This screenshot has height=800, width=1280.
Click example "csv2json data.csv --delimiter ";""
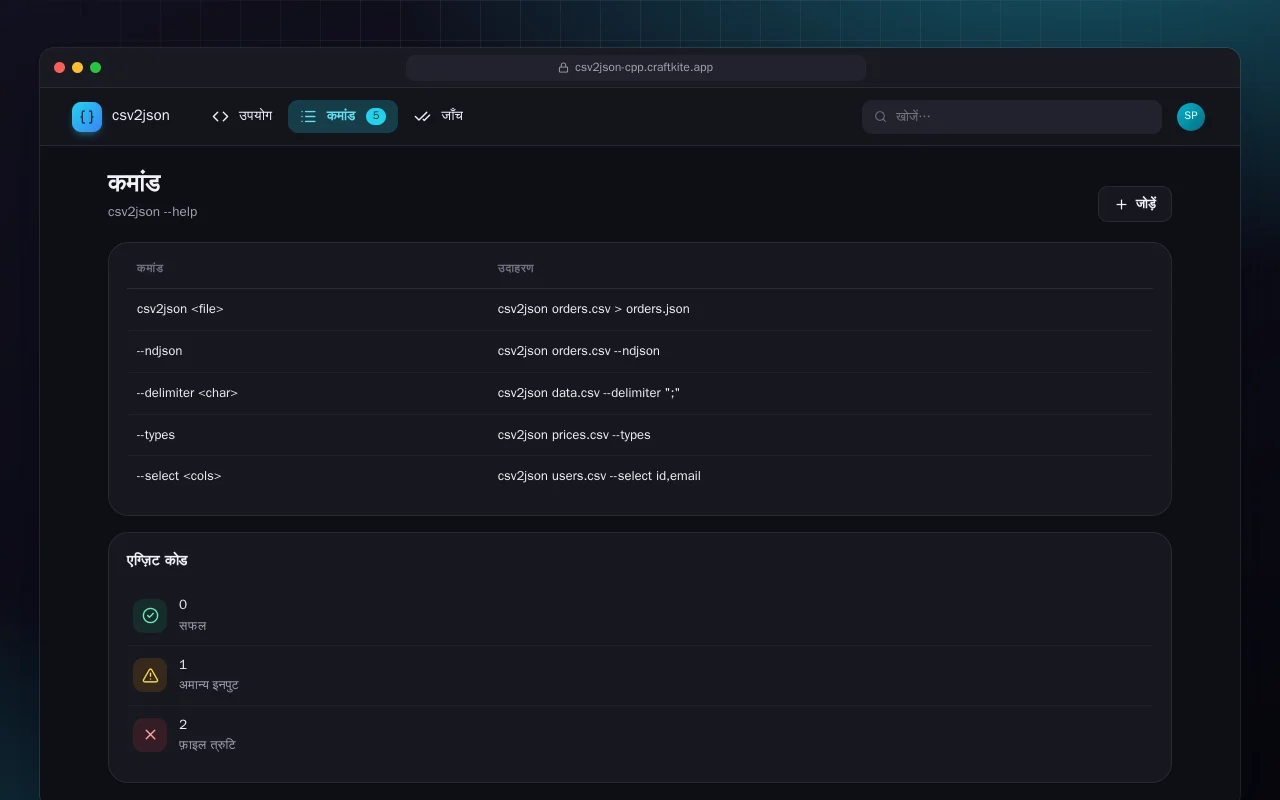[x=589, y=393]
